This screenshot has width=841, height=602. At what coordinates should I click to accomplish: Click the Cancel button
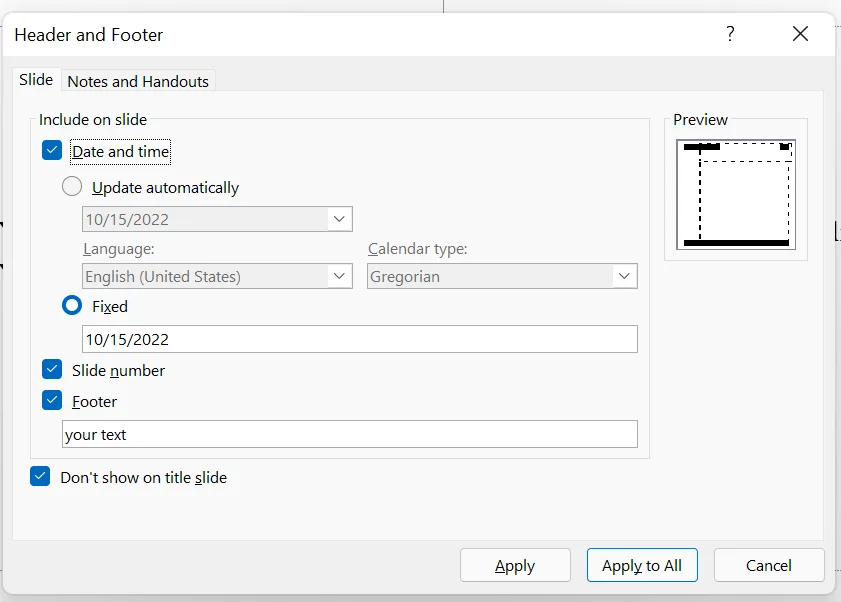(x=769, y=565)
